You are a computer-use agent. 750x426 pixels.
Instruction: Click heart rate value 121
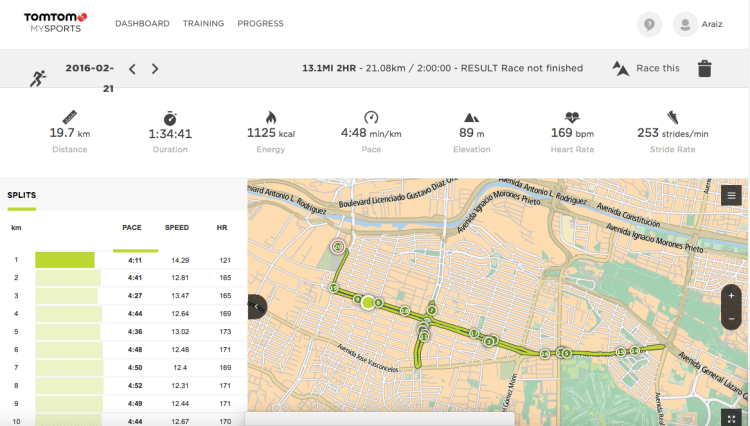(225, 261)
